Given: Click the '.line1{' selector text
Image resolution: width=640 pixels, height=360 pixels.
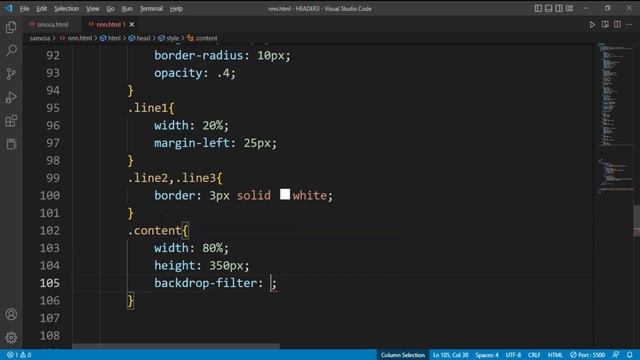Looking at the screenshot, I should pyautogui.click(x=151, y=108).
